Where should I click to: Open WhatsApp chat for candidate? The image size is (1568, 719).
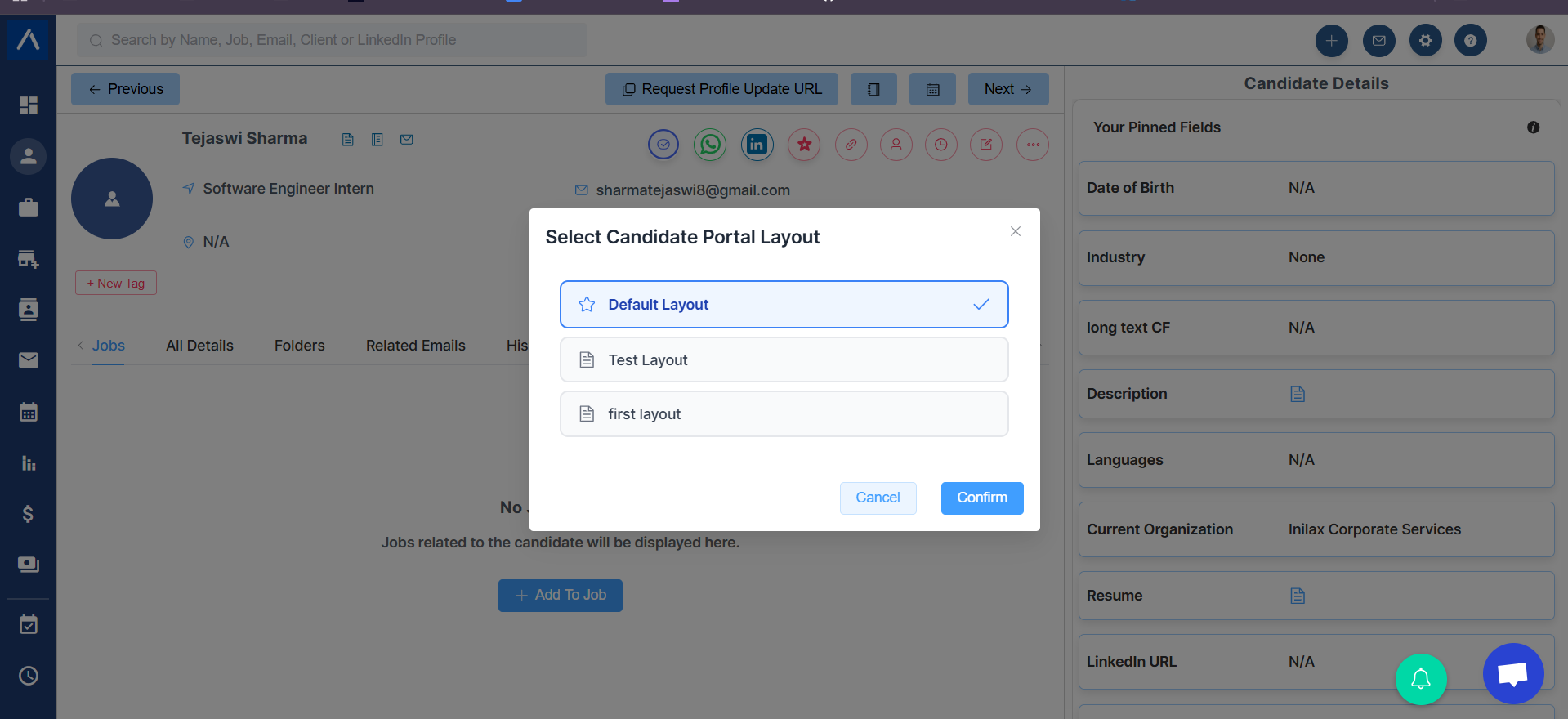click(710, 145)
